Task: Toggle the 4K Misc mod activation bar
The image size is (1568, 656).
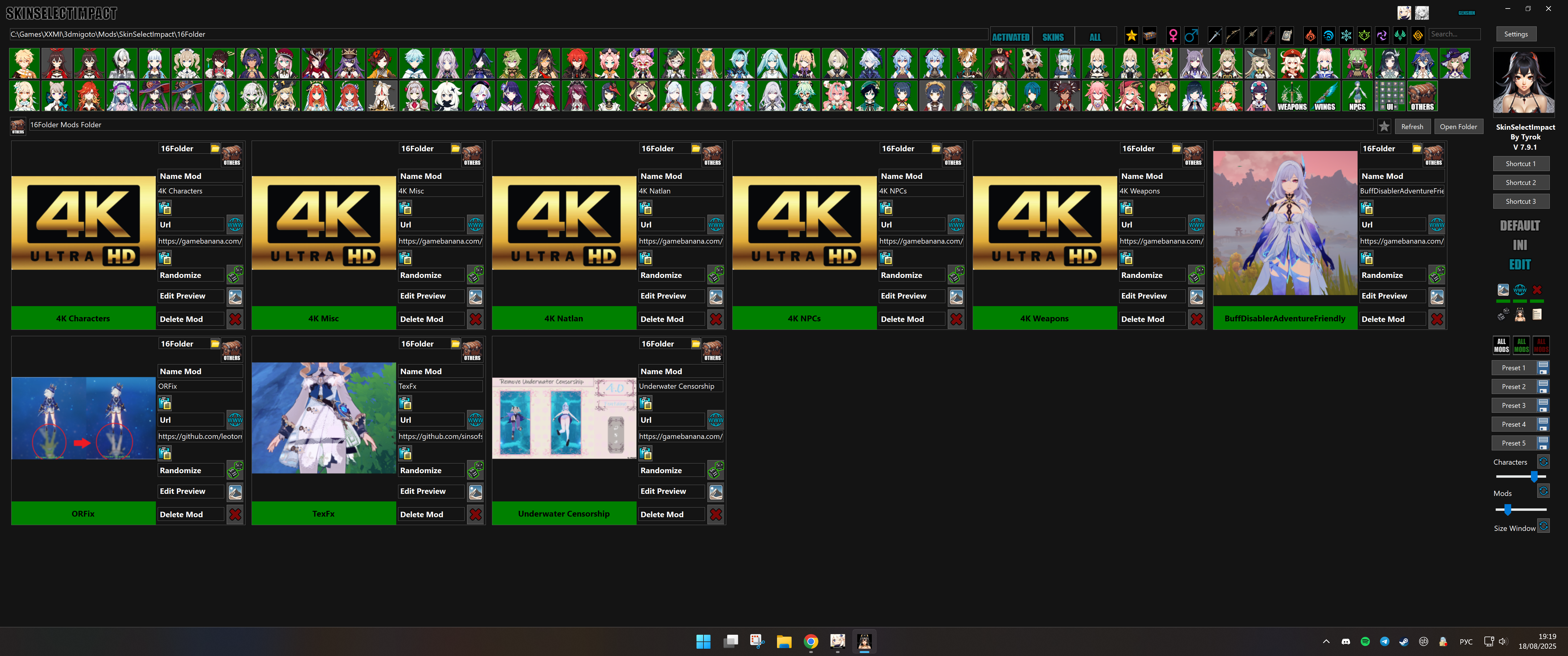Action: (x=323, y=318)
